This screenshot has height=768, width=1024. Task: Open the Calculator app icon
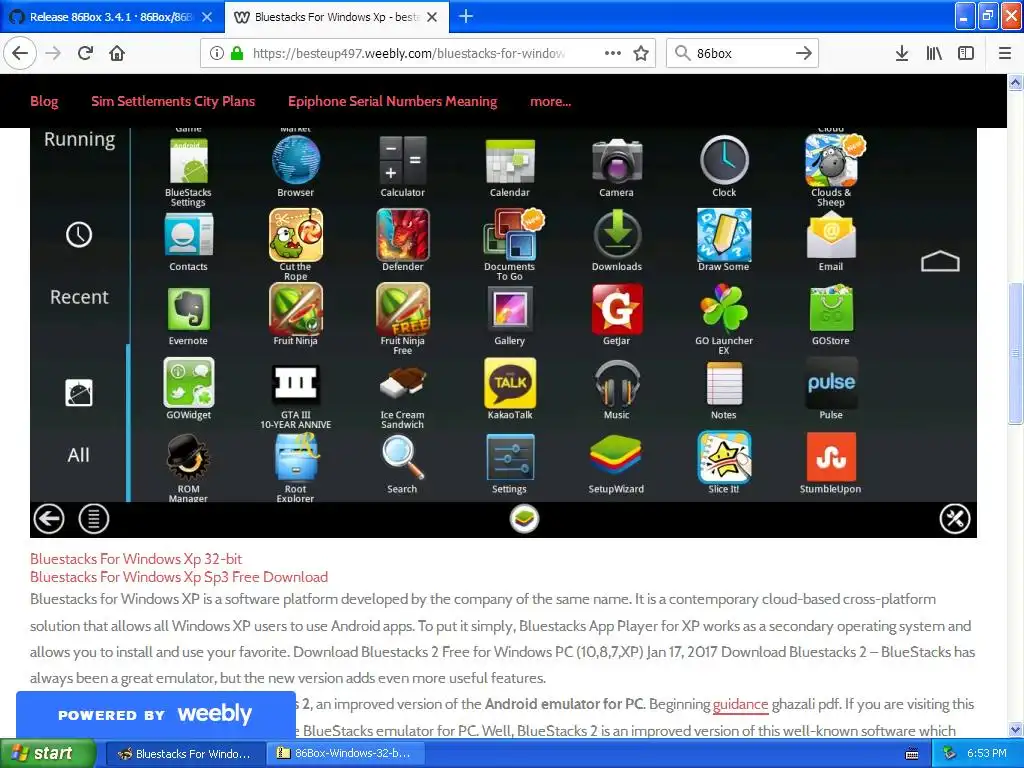coord(403,161)
